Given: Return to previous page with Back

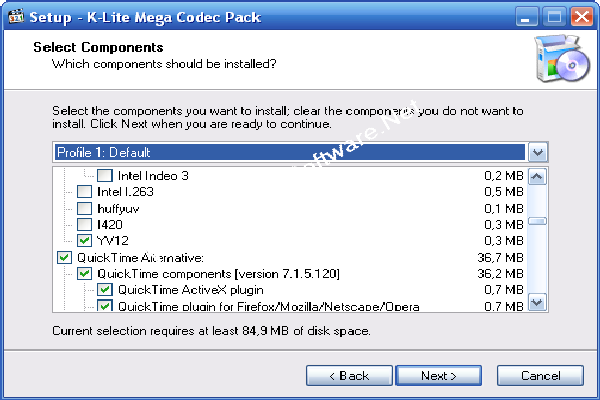Looking at the screenshot, I should tap(349, 376).
